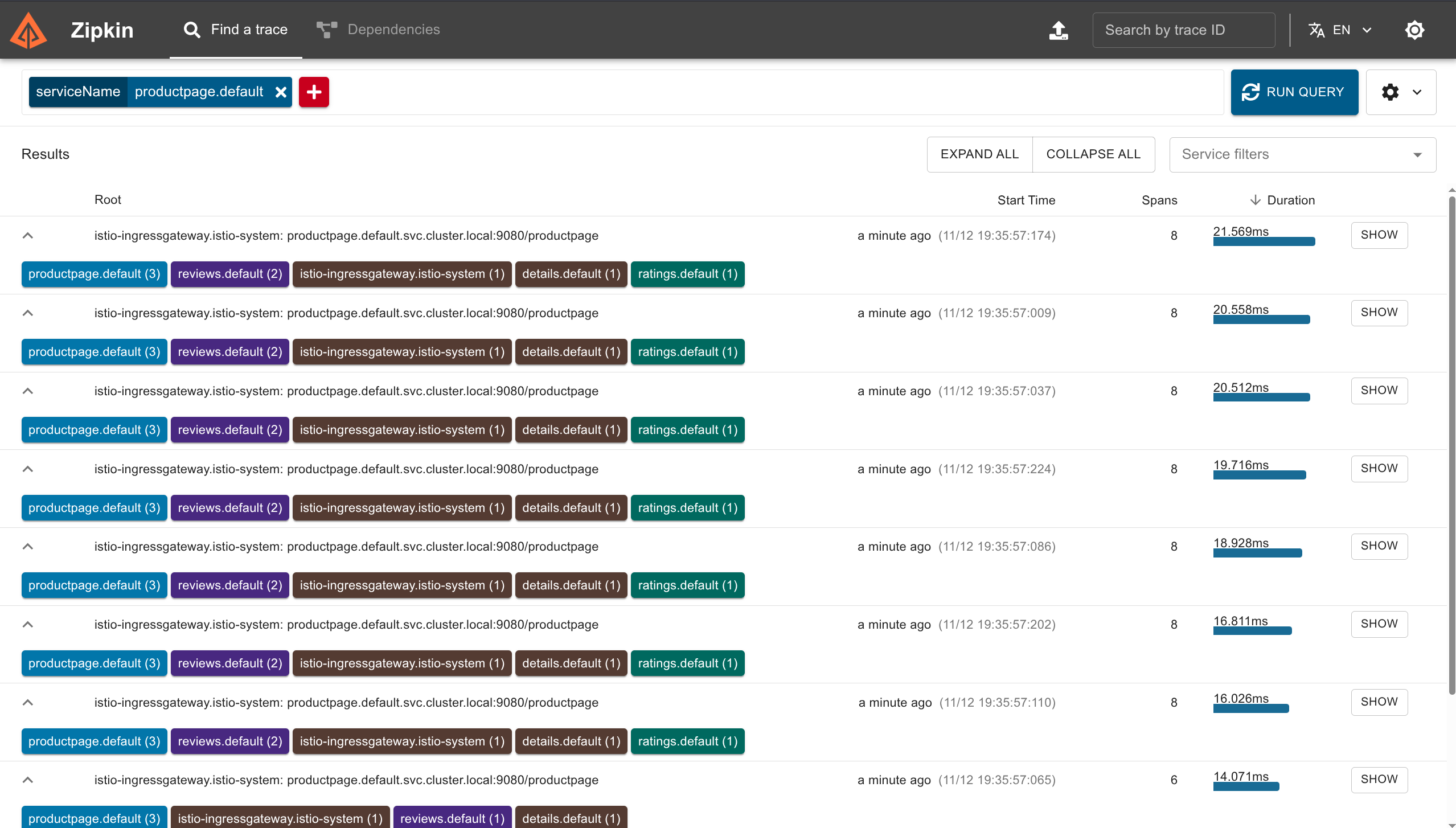The image size is (1456, 828).
Task: Add a new search criterion with plus
Action: coord(314,92)
